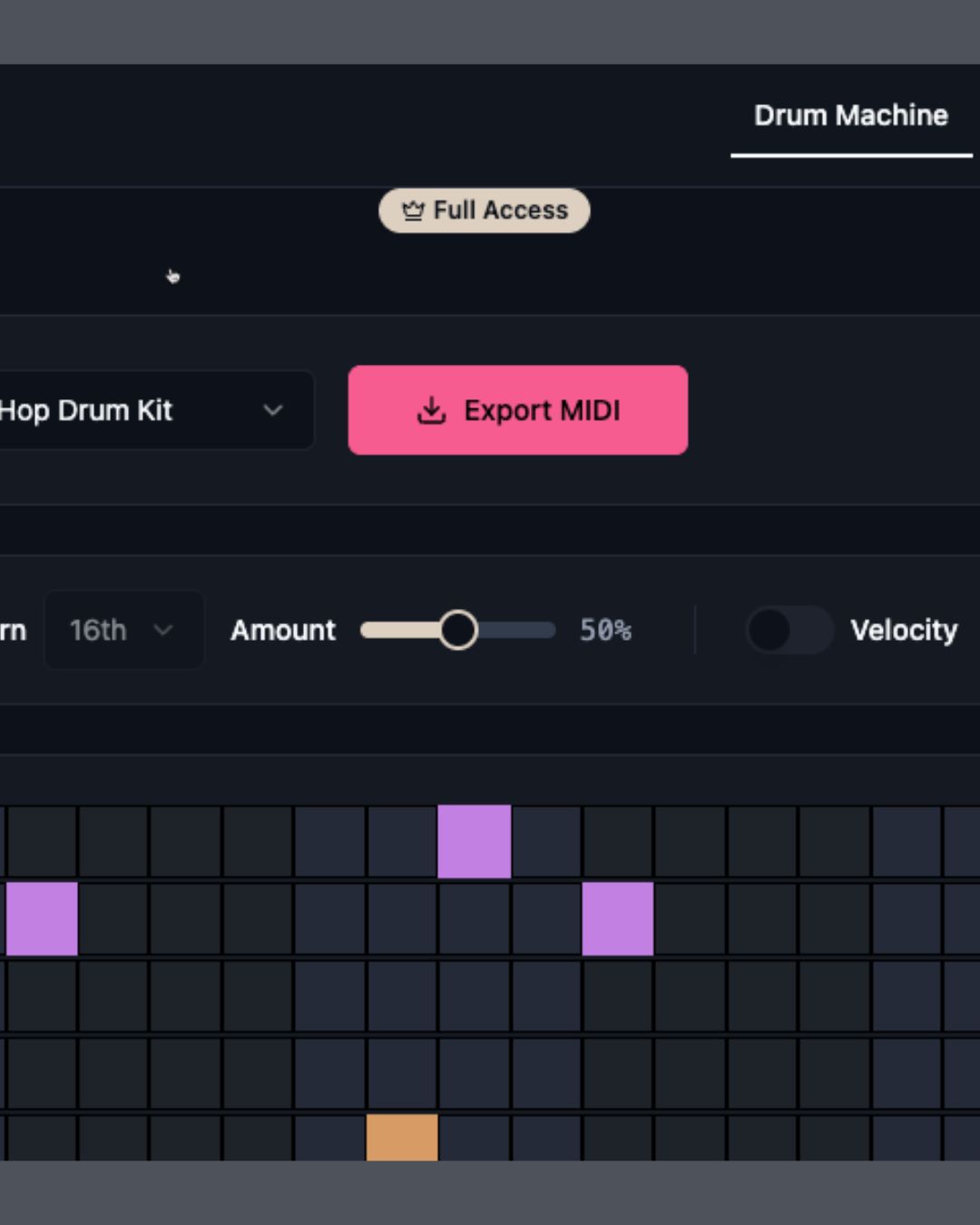Switch to the Drum Machine tab
Viewport: 980px width, 1225px height.
click(850, 116)
